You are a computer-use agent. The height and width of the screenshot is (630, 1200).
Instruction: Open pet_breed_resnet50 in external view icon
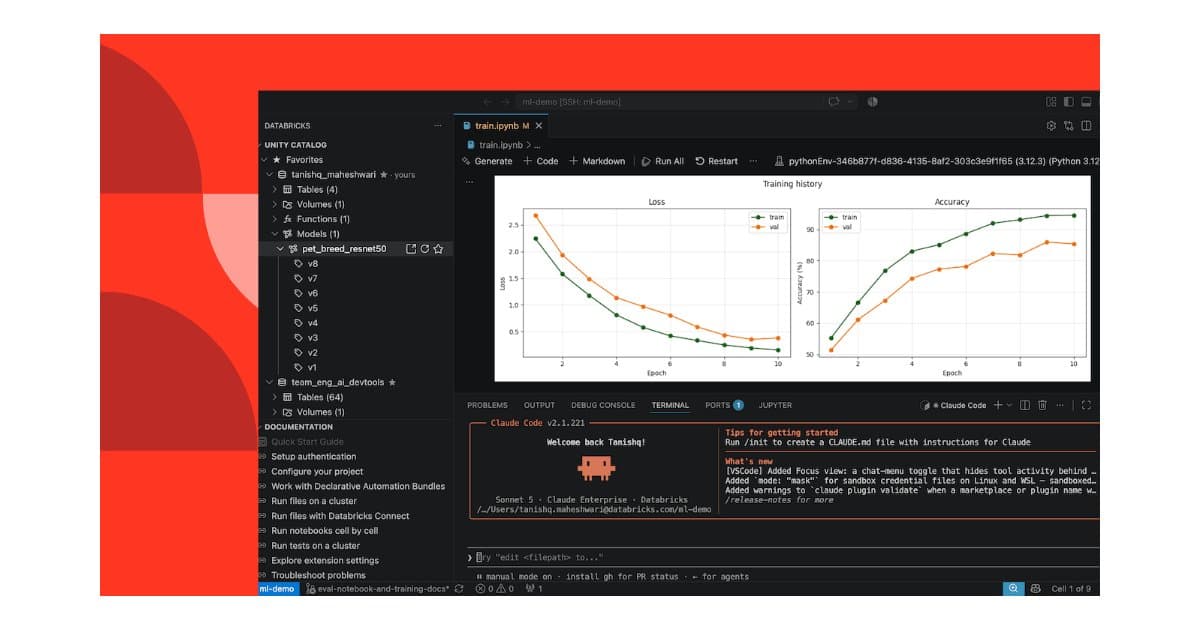point(410,249)
